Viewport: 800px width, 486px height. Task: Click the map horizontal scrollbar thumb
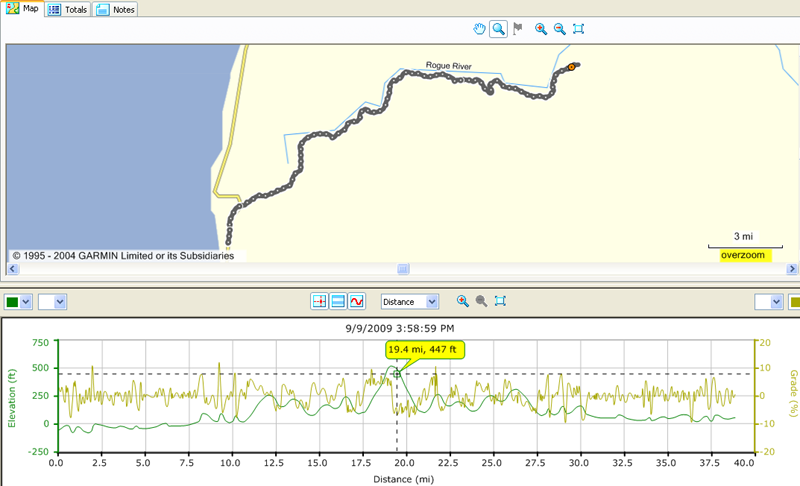pyautogui.click(x=403, y=269)
